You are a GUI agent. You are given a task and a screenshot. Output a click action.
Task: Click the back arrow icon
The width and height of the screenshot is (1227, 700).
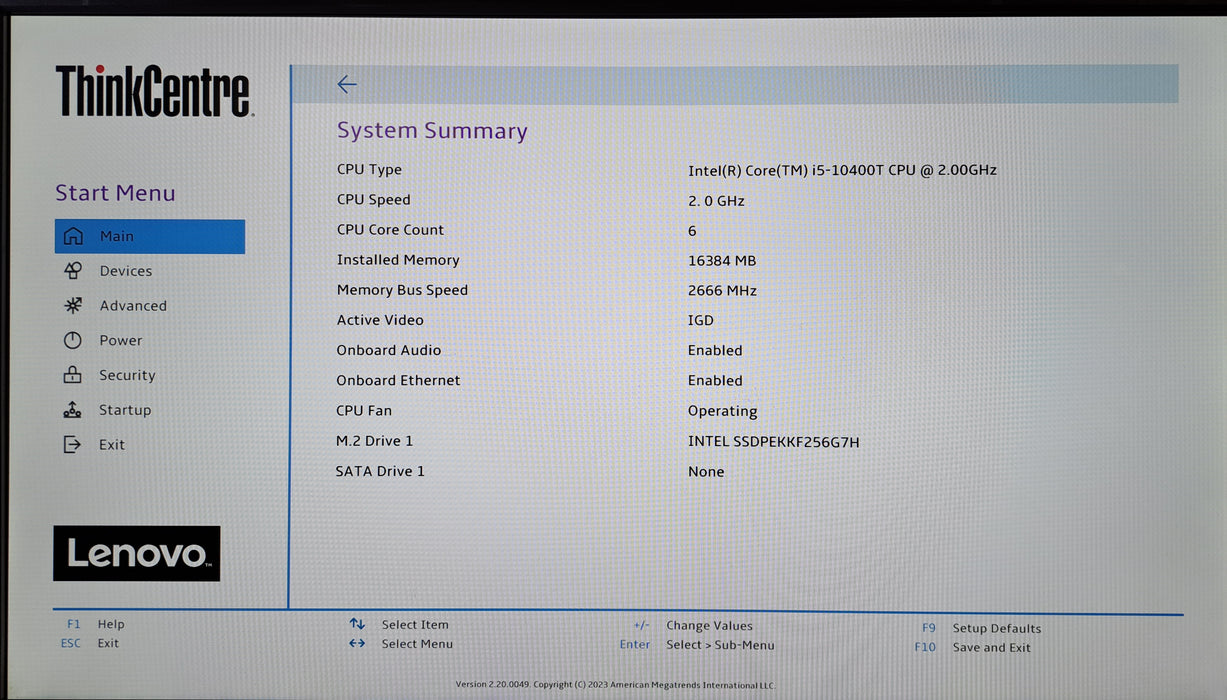click(347, 85)
